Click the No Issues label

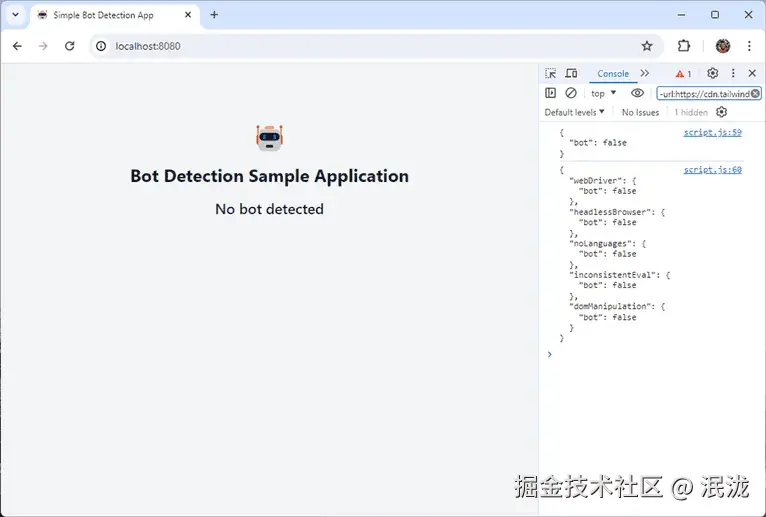(x=640, y=112)
